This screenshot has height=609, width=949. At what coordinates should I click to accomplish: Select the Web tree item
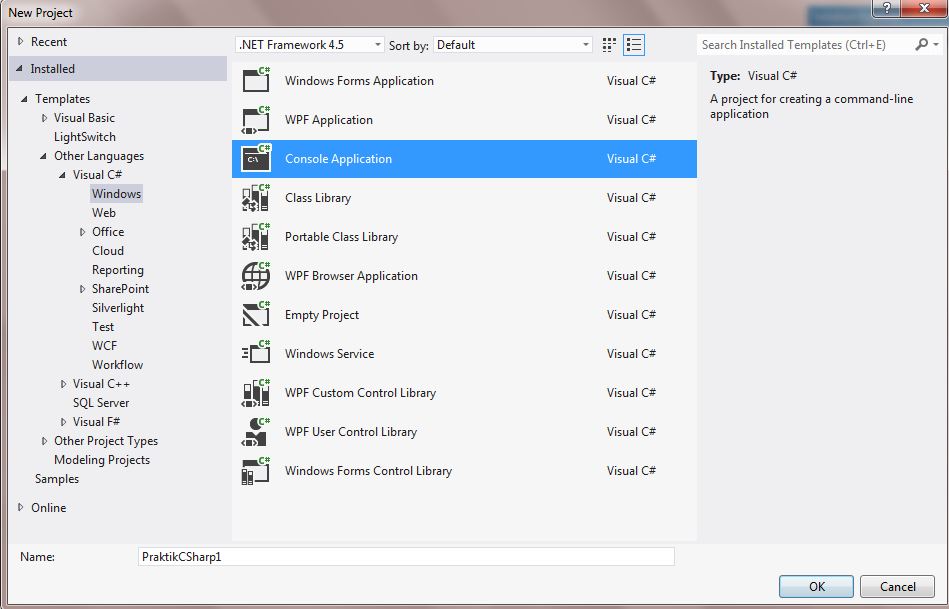(103, 212)
